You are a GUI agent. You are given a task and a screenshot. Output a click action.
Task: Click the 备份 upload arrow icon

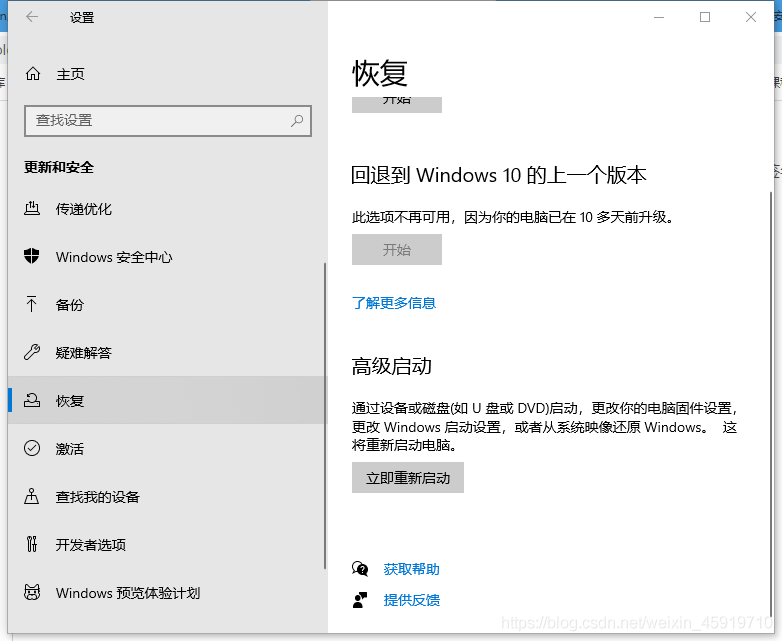pos(32,304)
